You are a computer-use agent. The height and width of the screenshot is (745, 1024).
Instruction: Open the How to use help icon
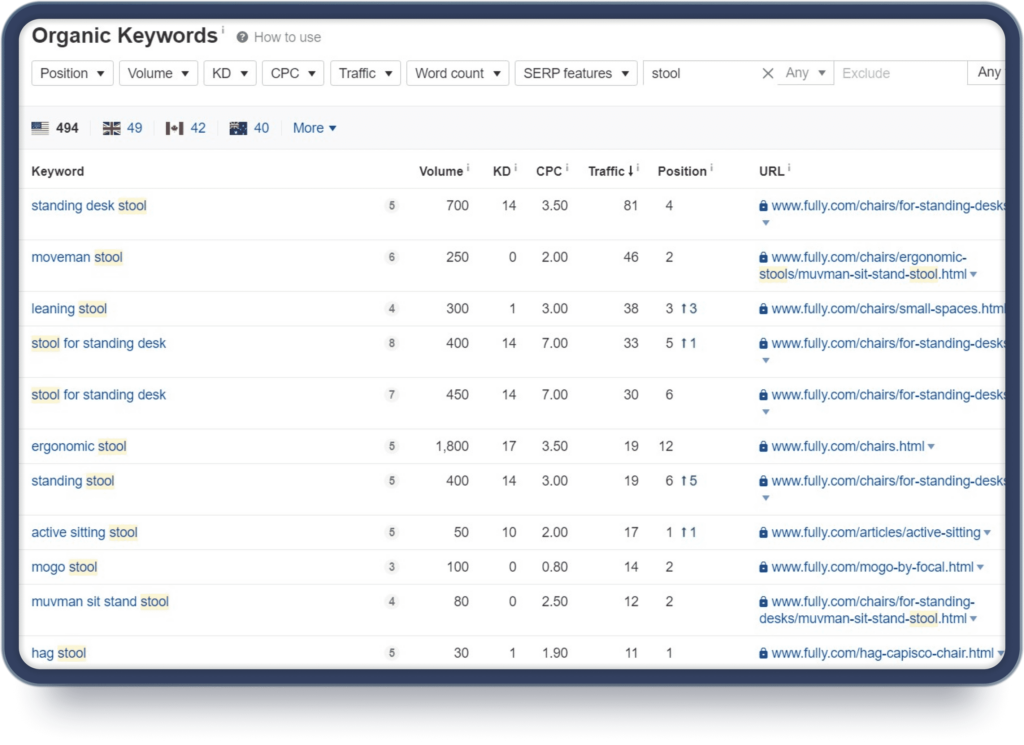click(242, 37)
